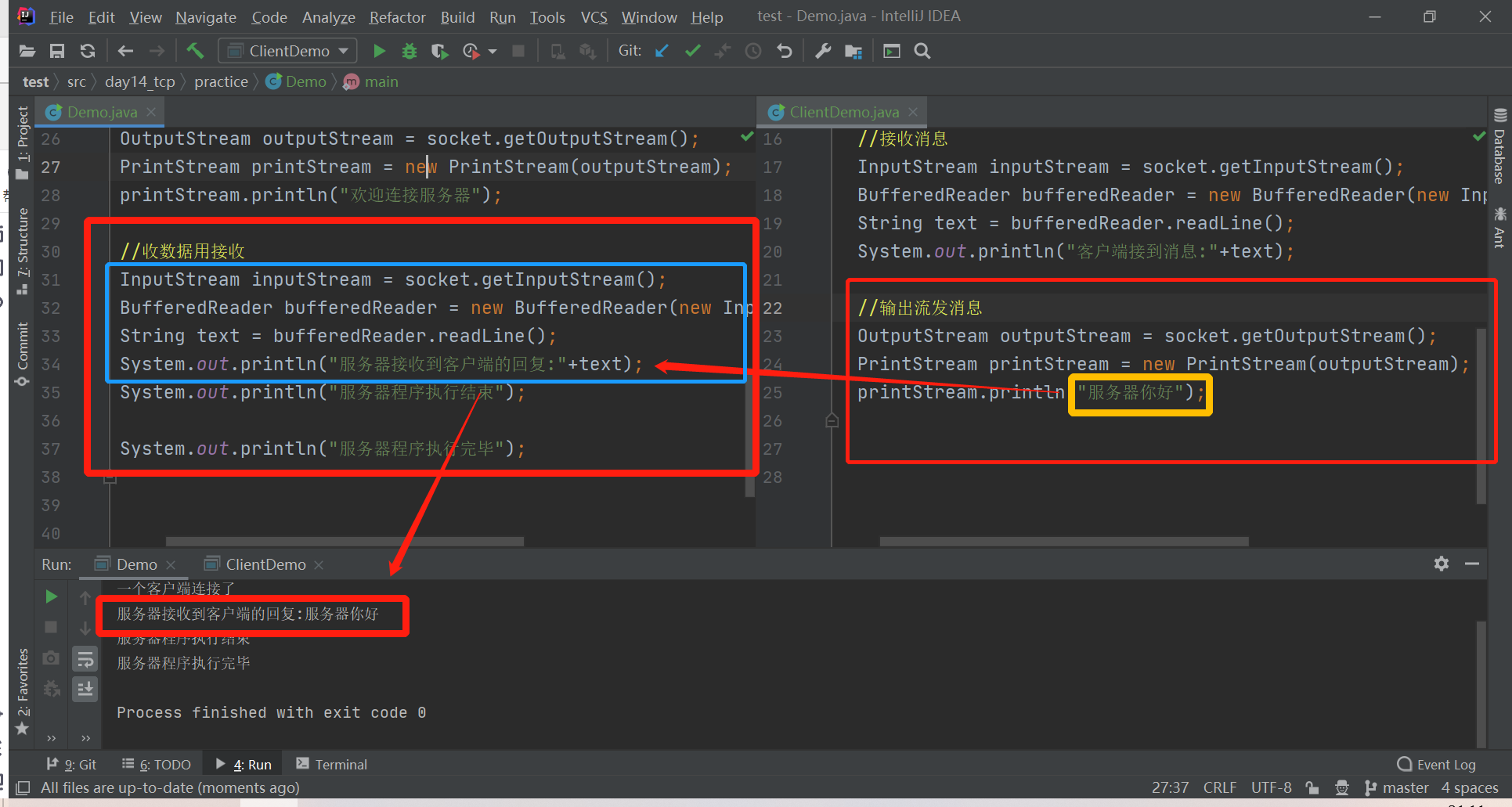This screenshot has height=807, width=1512.
Task: Click the Synchronize refresh icon
Action: [x=88, y=51]
